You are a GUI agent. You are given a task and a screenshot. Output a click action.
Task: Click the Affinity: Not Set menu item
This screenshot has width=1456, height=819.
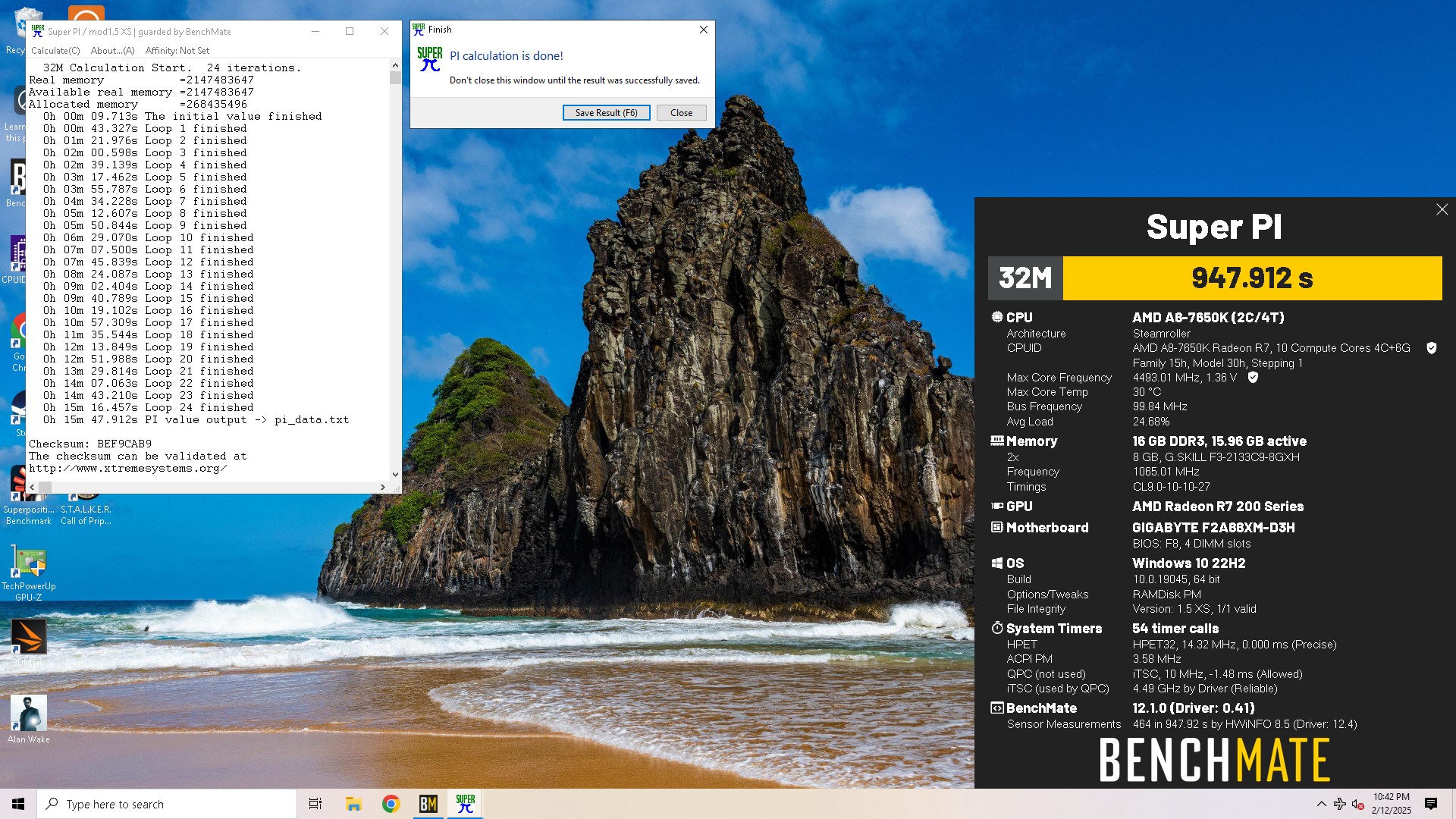click(177, 51)
